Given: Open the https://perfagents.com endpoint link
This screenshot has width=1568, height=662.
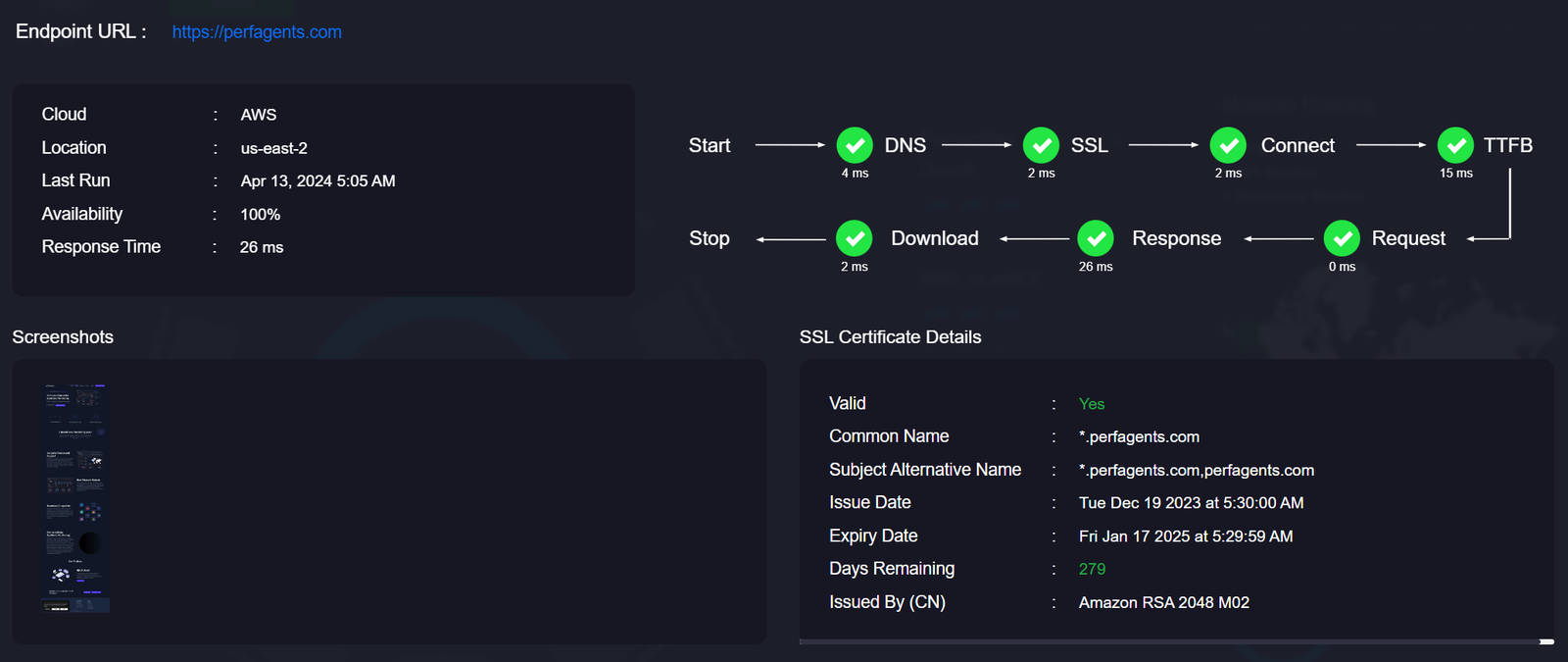Looking at the screenshot, I should pos(257,32).
